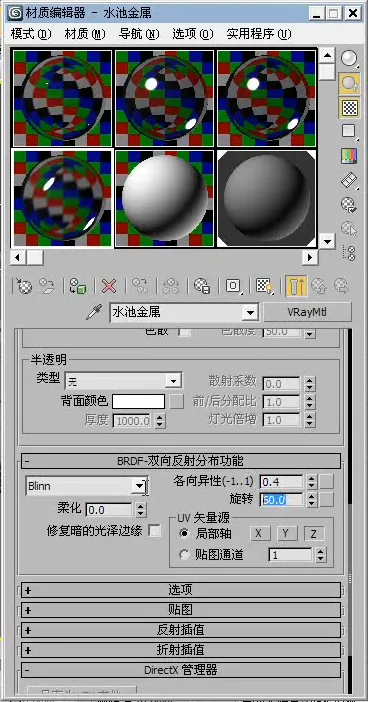Click the 旋转 value field
The image size is (368, 702).
coord(281,500)
